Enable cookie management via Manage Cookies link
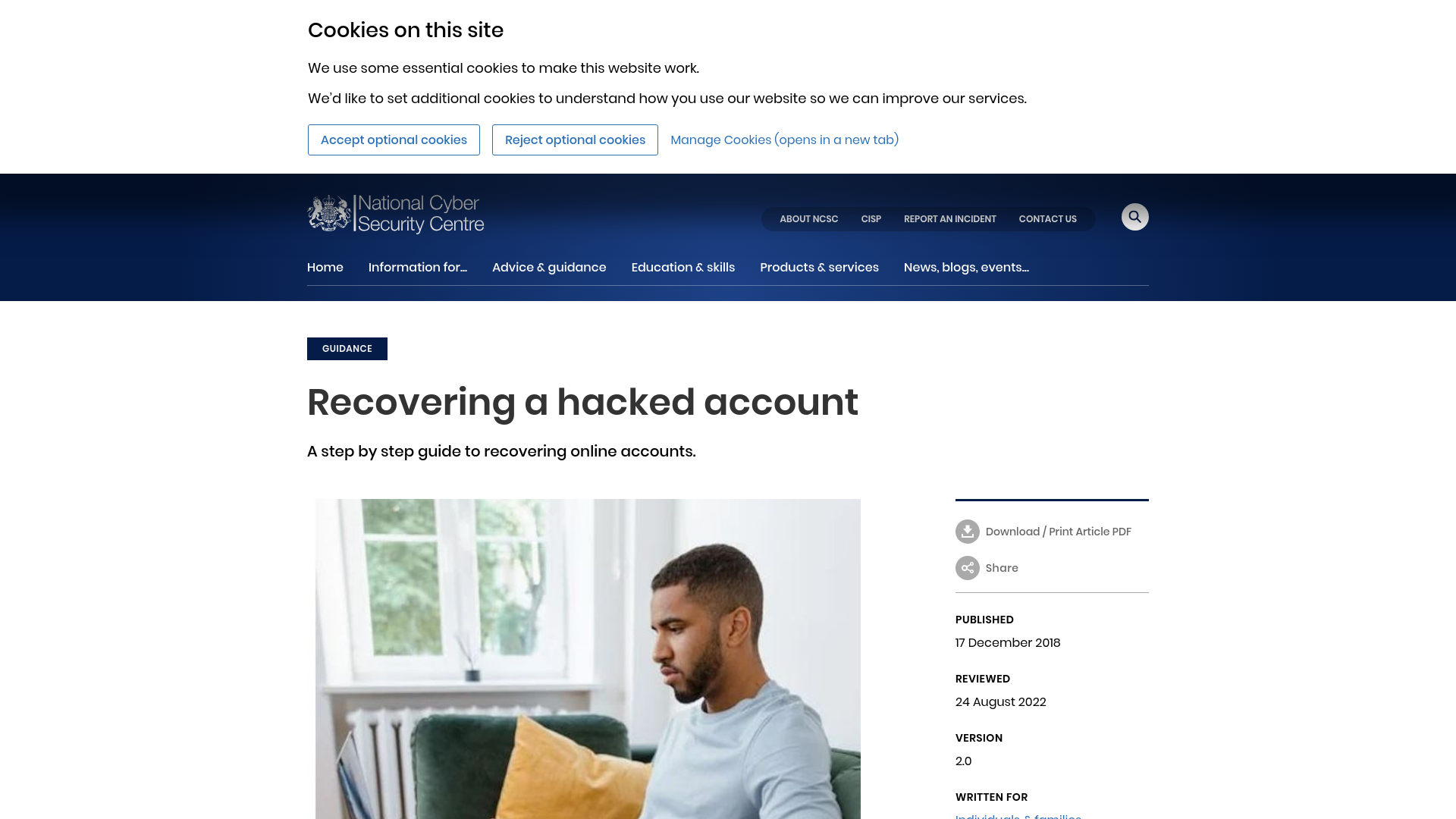 pyautogui.click(x=783, y=139)
